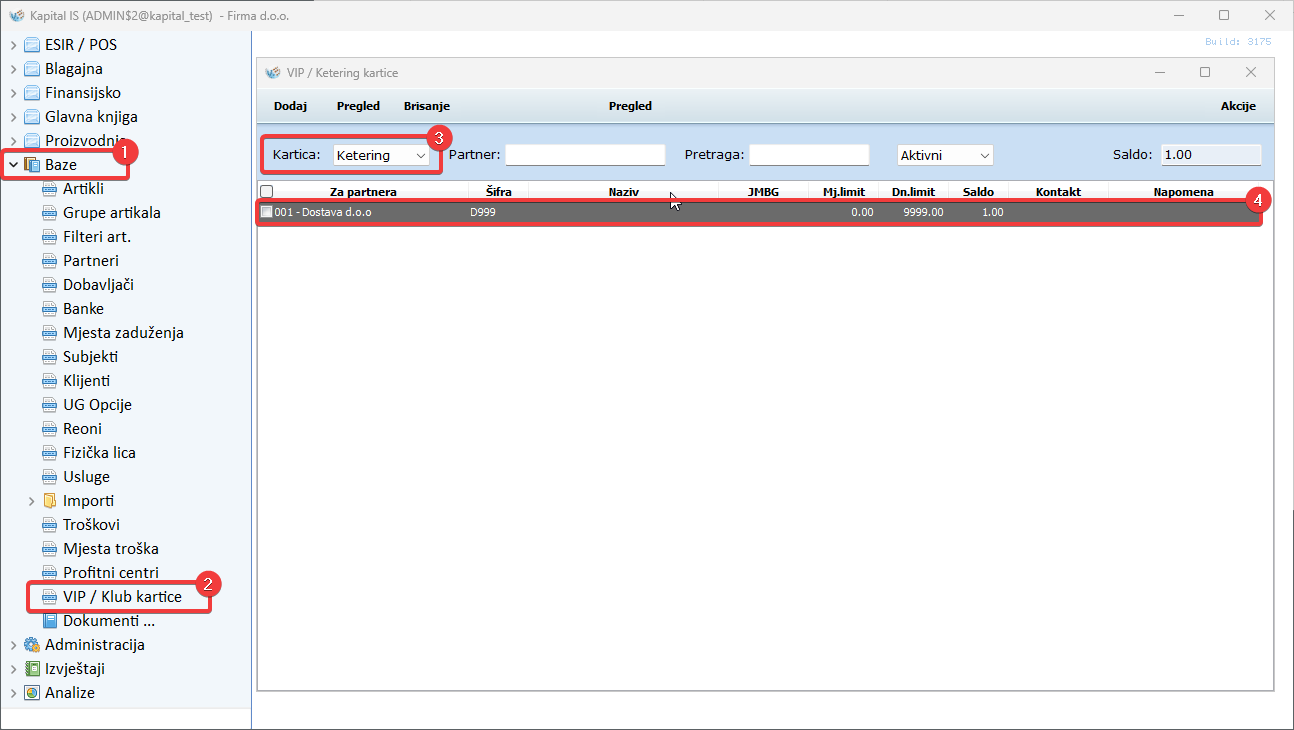Click the Importi folder icon
The image size is (1294, 730).
click(x=50, y=501)
